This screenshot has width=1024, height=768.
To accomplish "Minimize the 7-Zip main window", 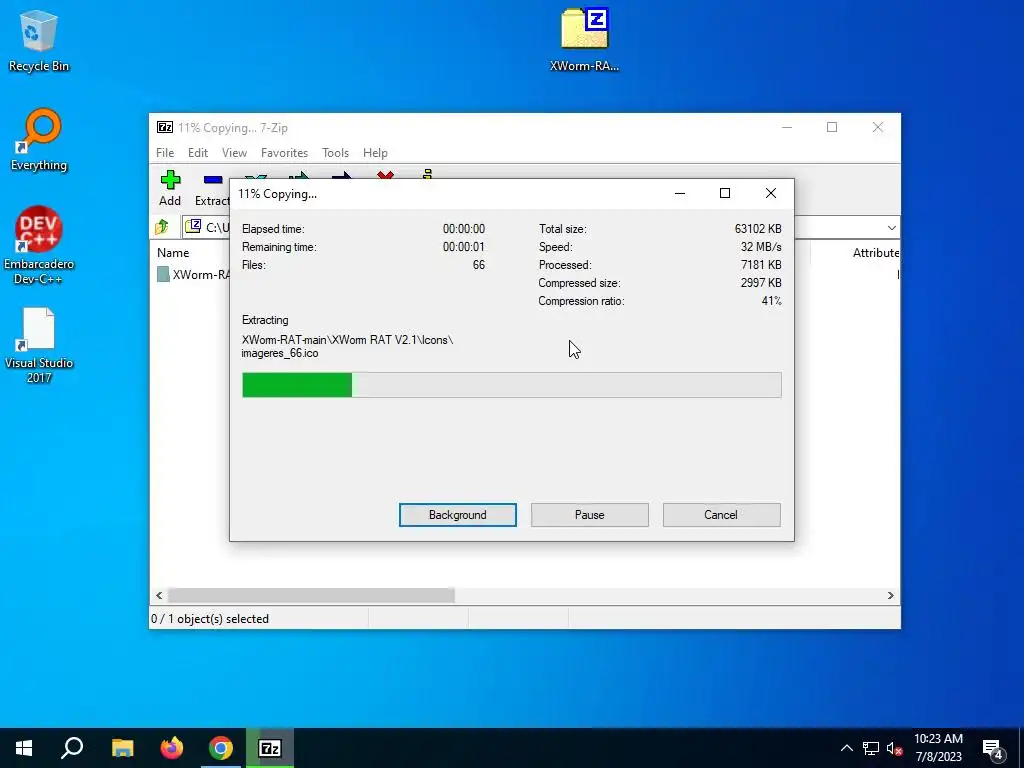I will pyautogui.click(x=787, y=127).
